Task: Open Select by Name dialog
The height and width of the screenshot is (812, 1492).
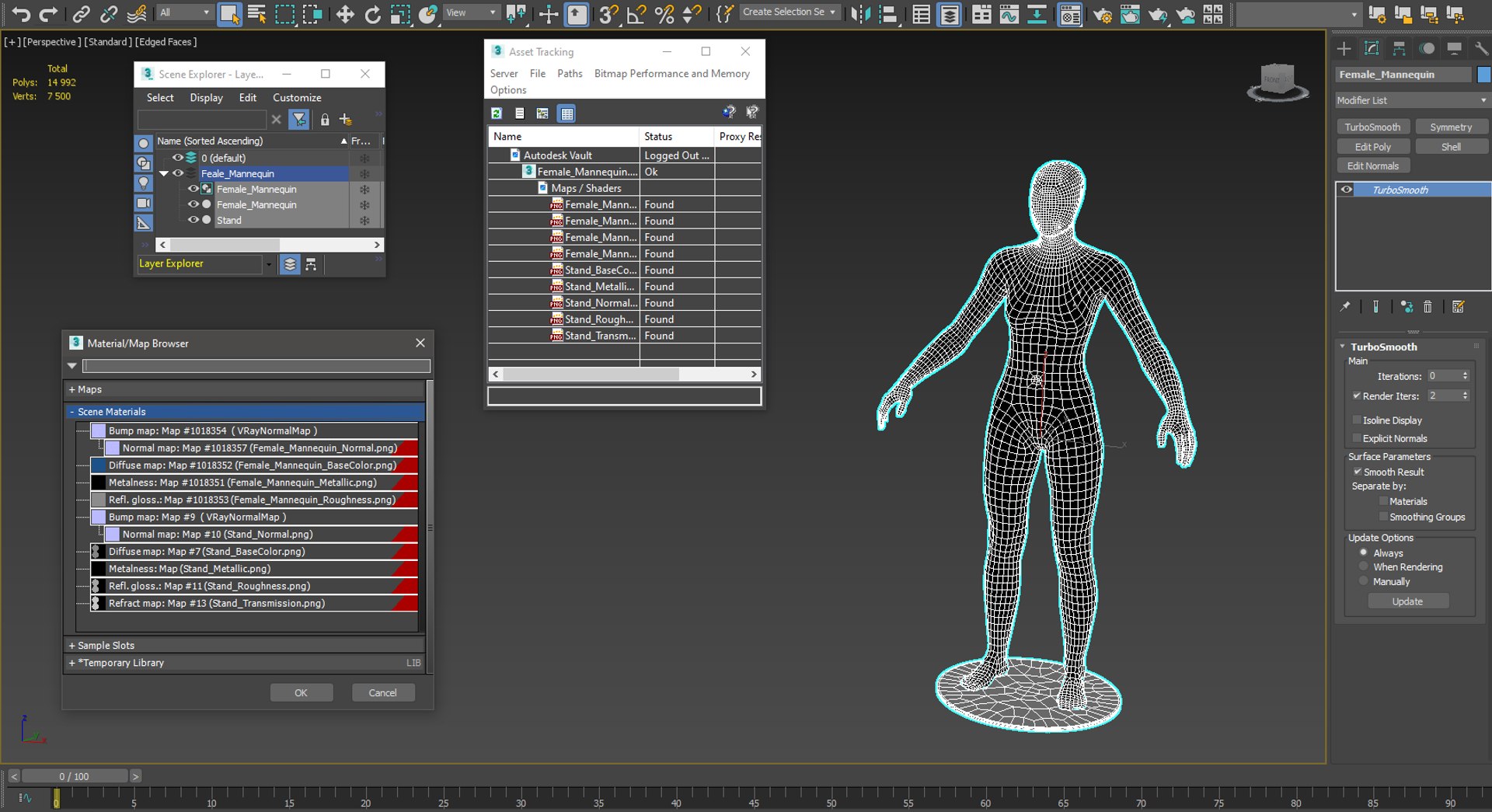Action: coord(256,13)
